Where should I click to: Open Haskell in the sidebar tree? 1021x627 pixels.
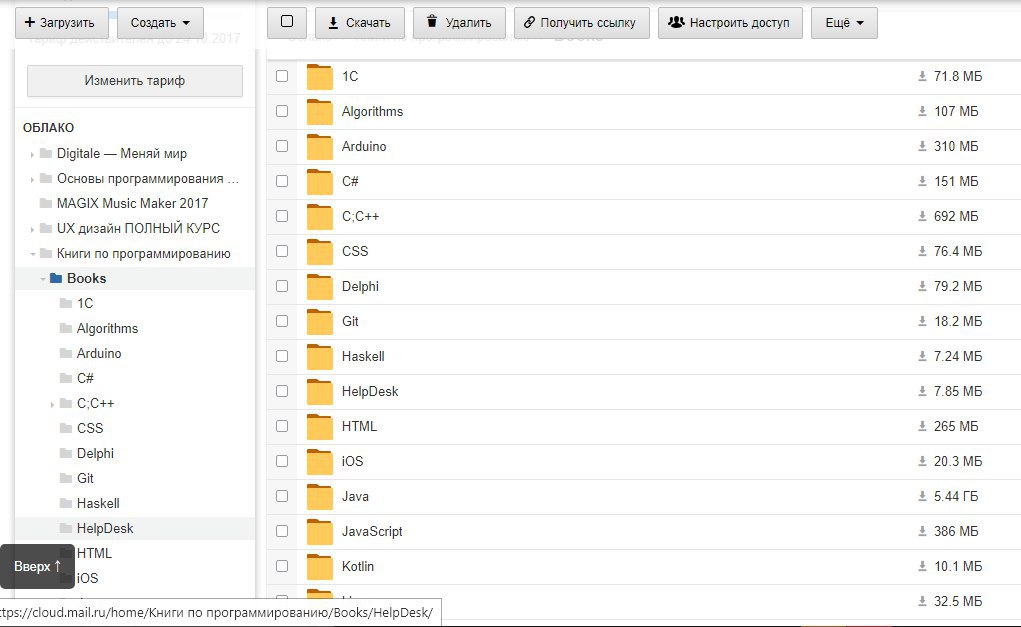(98, 503)
